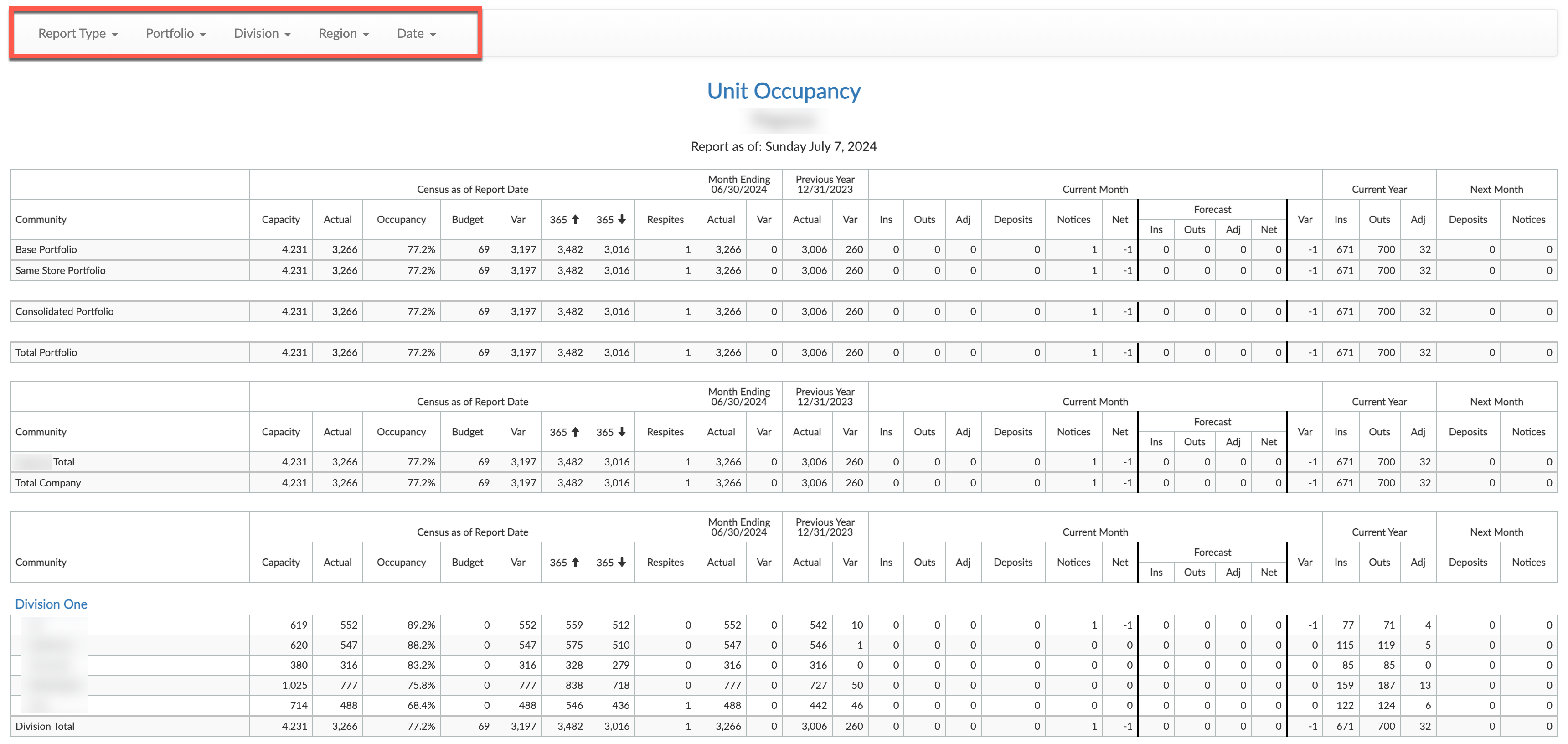Select the Base Portfolio row label
The height and width of the screenshot is (744, 1568).
46,250
